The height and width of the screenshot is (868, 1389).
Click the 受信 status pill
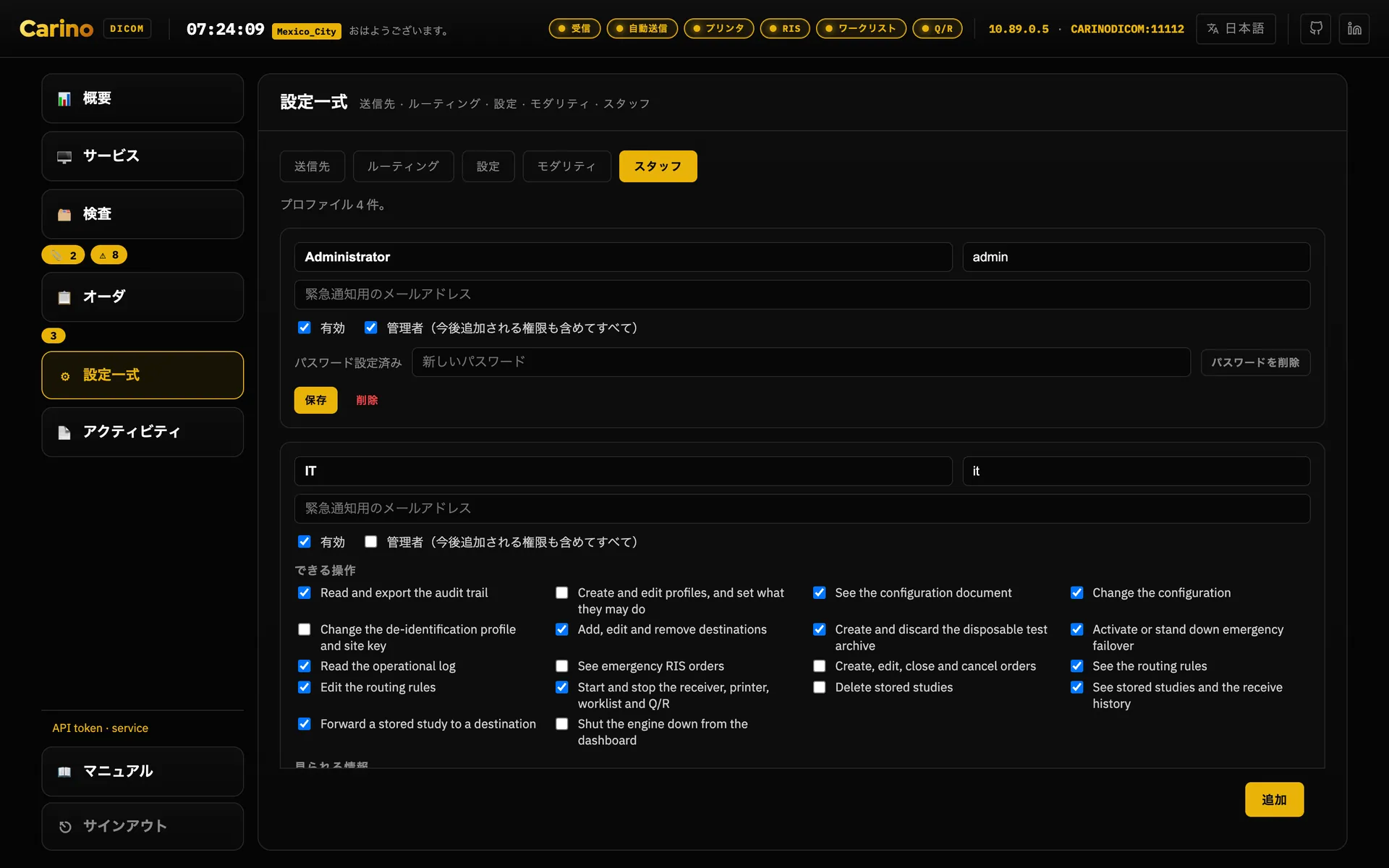point(574,29)
